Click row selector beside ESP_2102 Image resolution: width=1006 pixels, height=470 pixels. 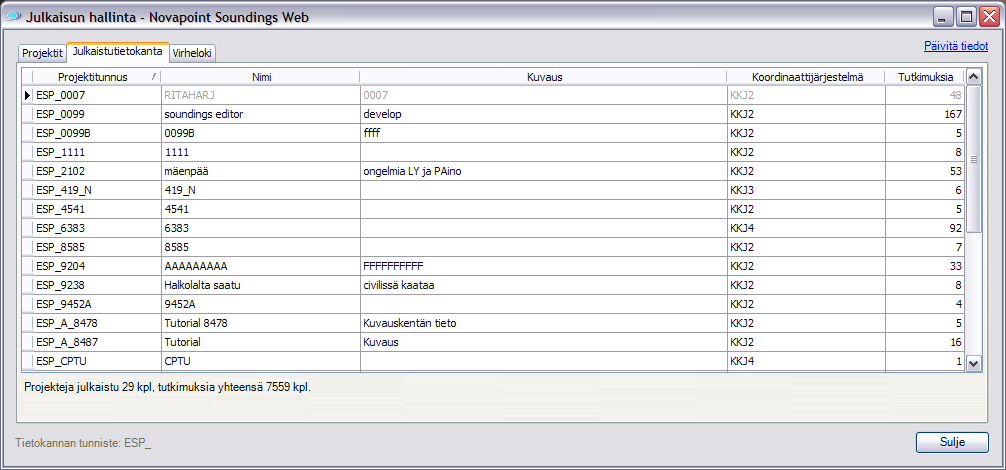[27, 171]
